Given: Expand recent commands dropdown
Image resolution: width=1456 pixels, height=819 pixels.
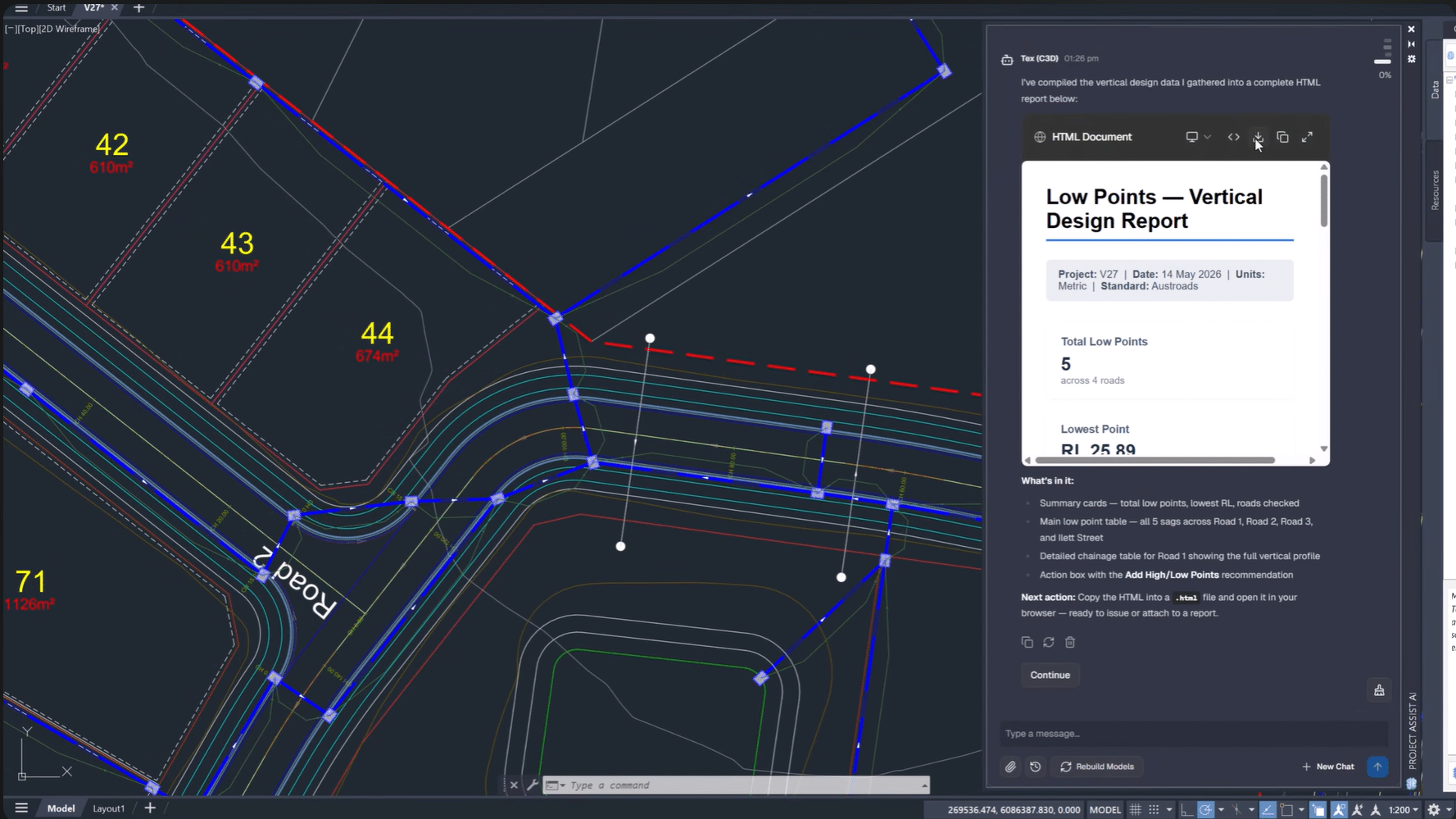Looking at the screenshot, I should click(556, 785).
